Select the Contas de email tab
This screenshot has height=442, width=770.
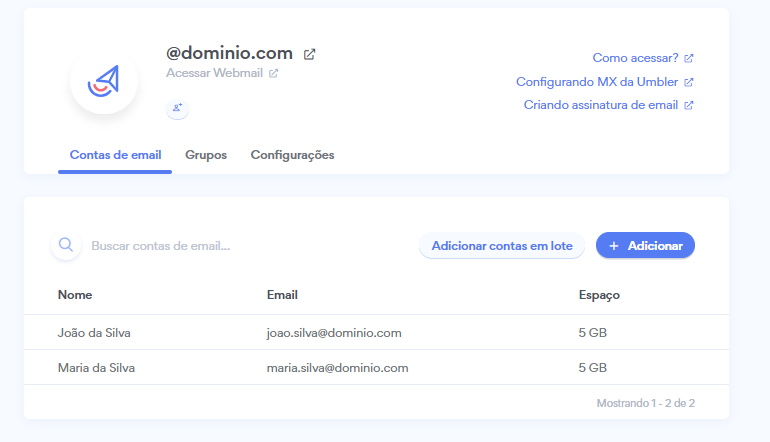point(115,155)
